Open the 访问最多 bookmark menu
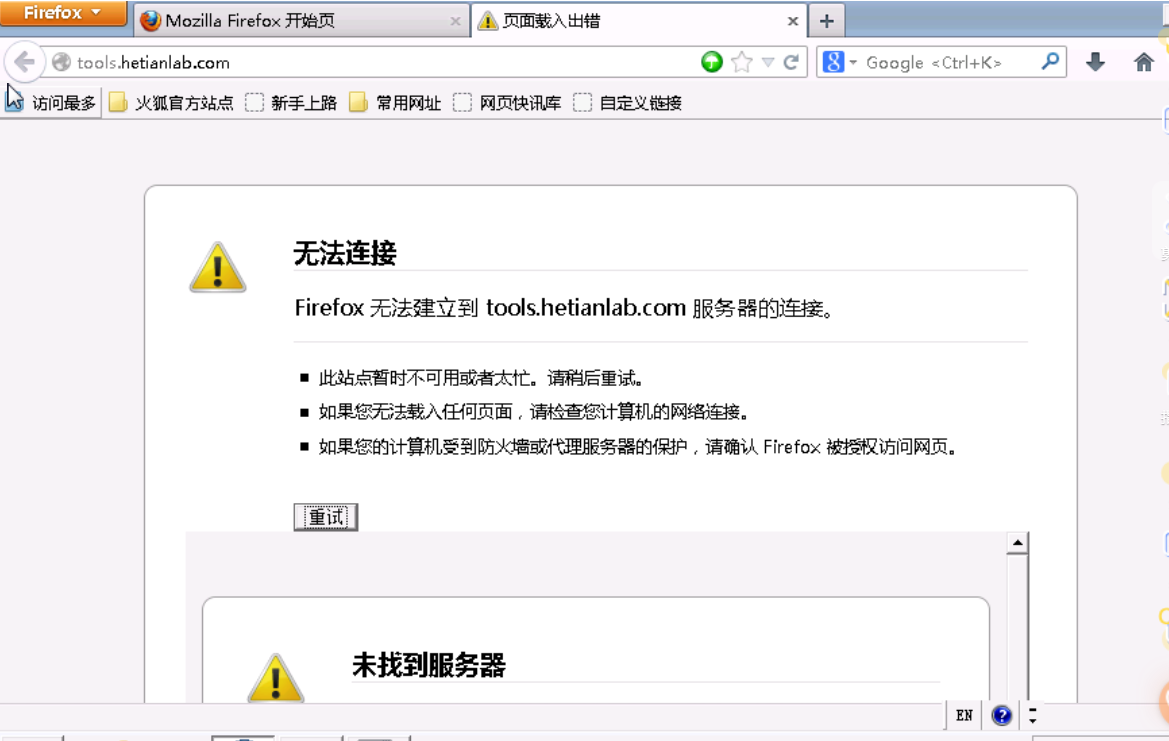 click(x=51, y=103)
